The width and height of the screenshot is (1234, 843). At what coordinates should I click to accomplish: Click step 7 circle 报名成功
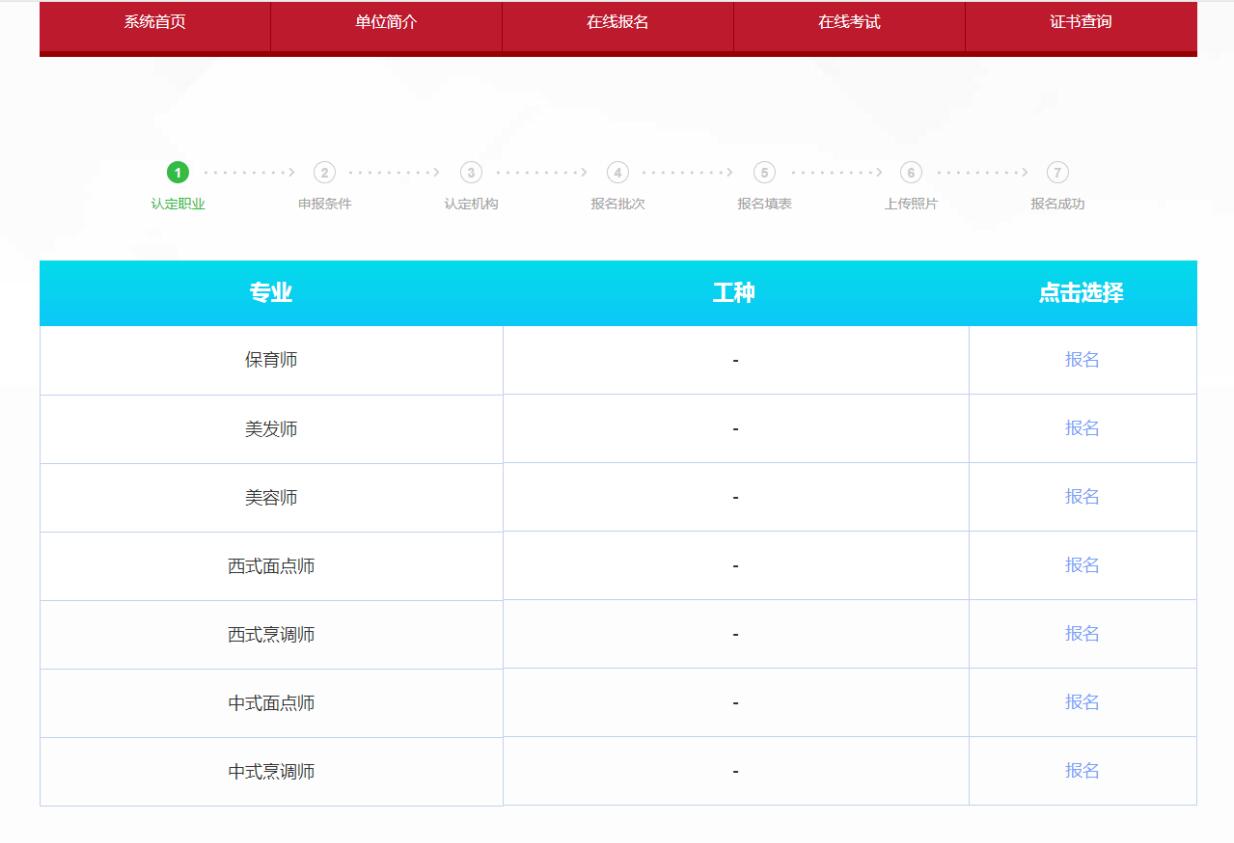pos(1058,172)
